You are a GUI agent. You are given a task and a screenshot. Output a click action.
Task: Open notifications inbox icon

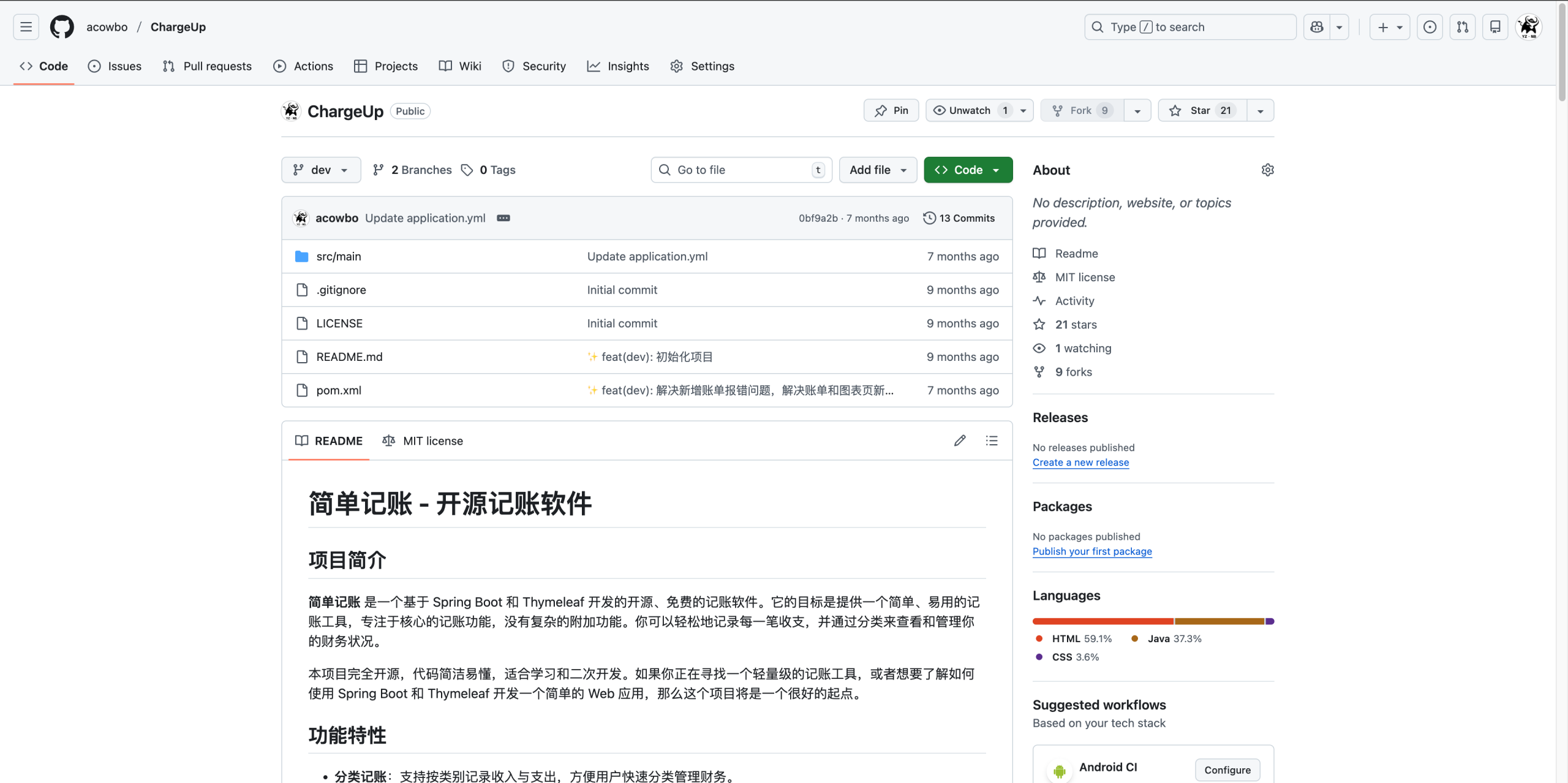[1495, 27]
